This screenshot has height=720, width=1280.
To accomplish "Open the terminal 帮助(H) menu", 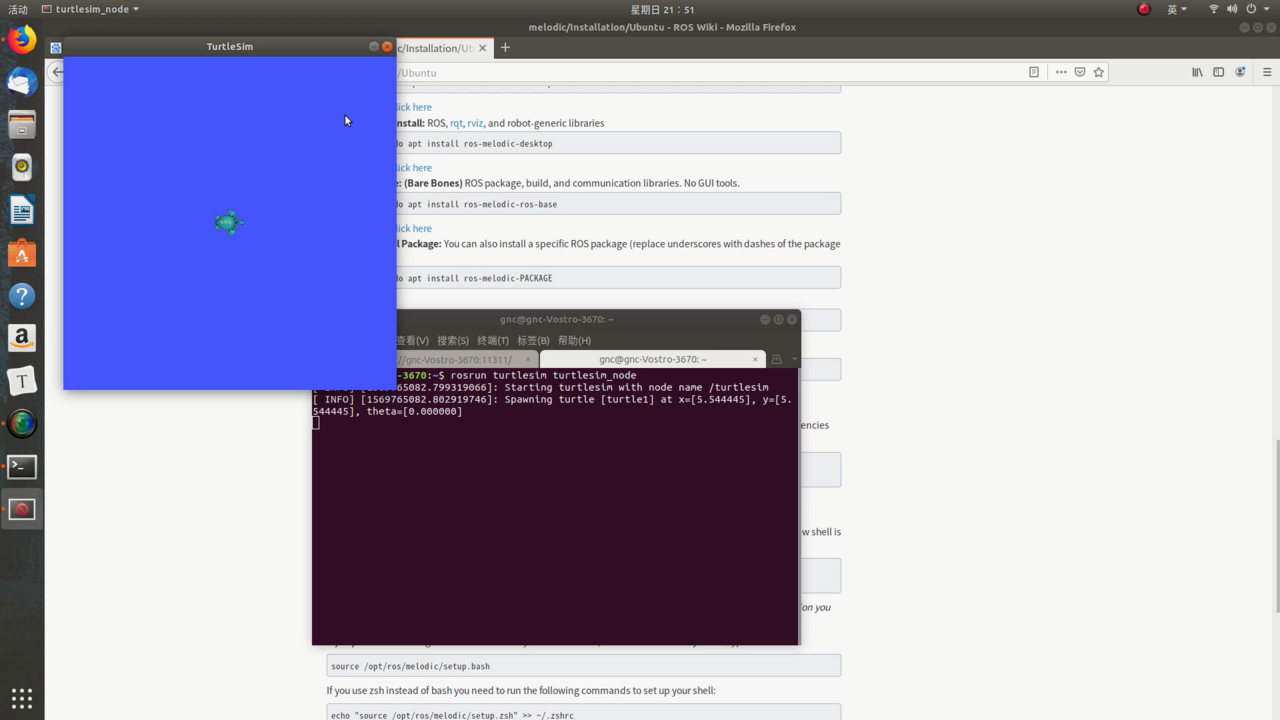I will point(574,340).
